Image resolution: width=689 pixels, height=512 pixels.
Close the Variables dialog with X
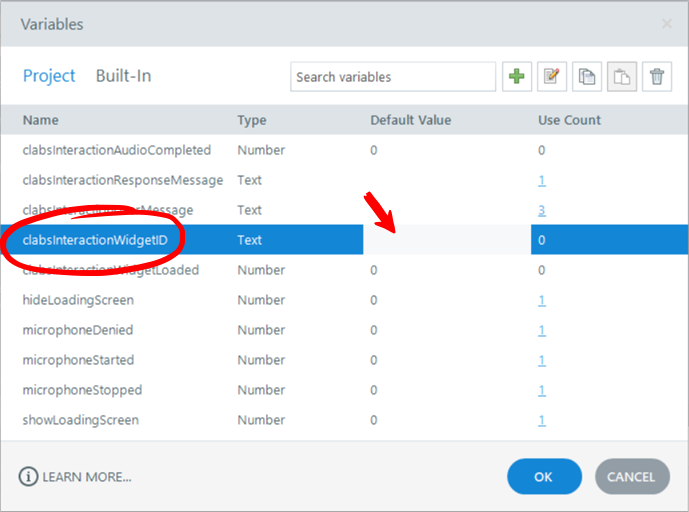point(667,23)
